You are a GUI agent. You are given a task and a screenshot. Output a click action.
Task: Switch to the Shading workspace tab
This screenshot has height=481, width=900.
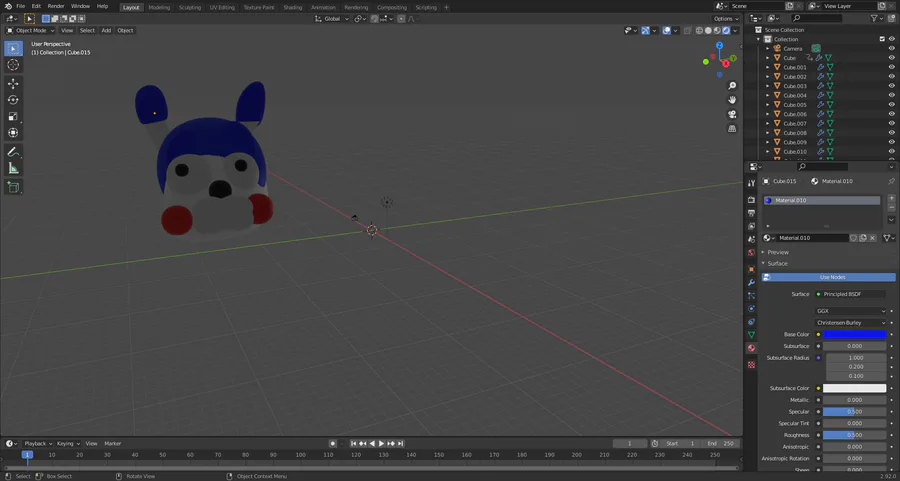[292, 7]
